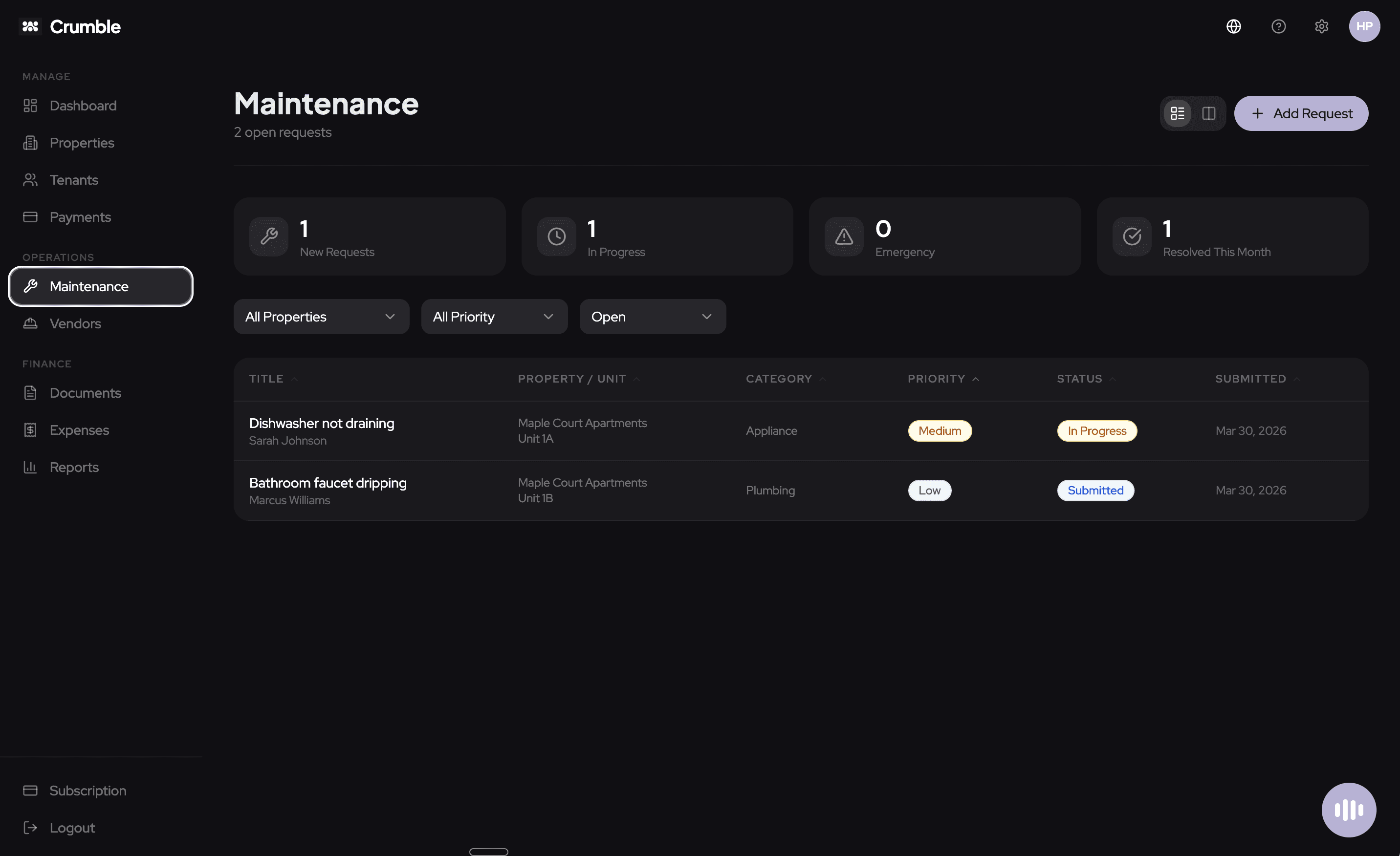Viewport: 1400px width, 856px height.
Task: Go to Vendors in the sidebar
Action: (x=75, y=323)
